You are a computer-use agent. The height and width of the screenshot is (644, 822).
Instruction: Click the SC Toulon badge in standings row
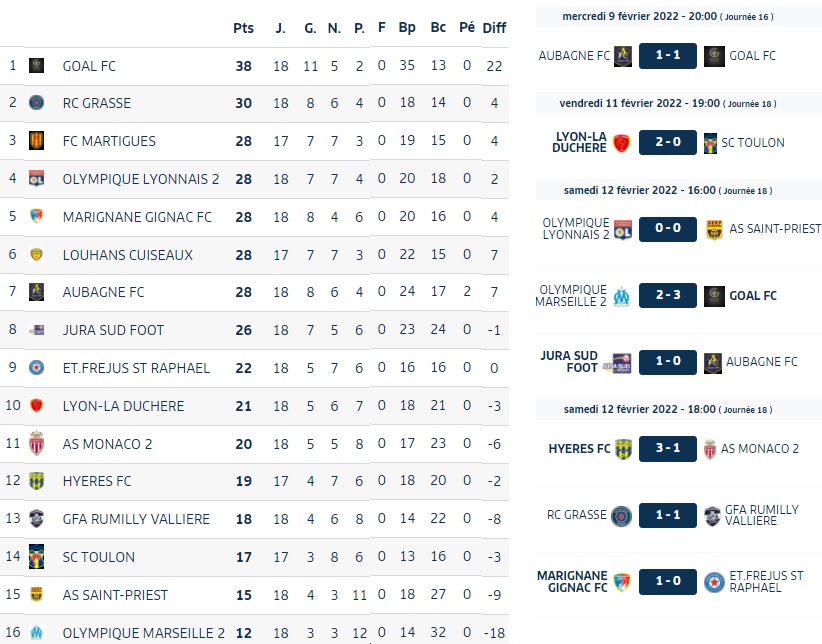click(36, 556)
